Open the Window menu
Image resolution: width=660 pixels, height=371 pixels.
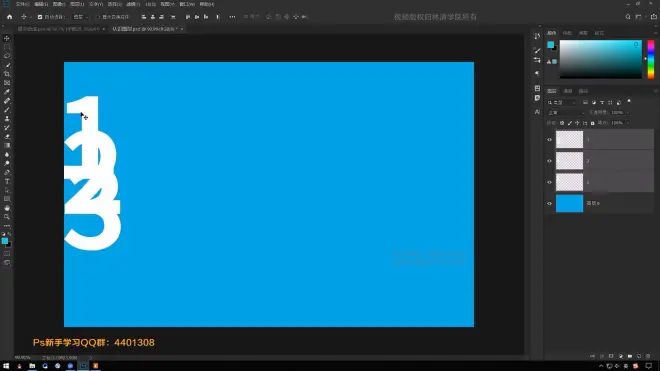point(187,4)
